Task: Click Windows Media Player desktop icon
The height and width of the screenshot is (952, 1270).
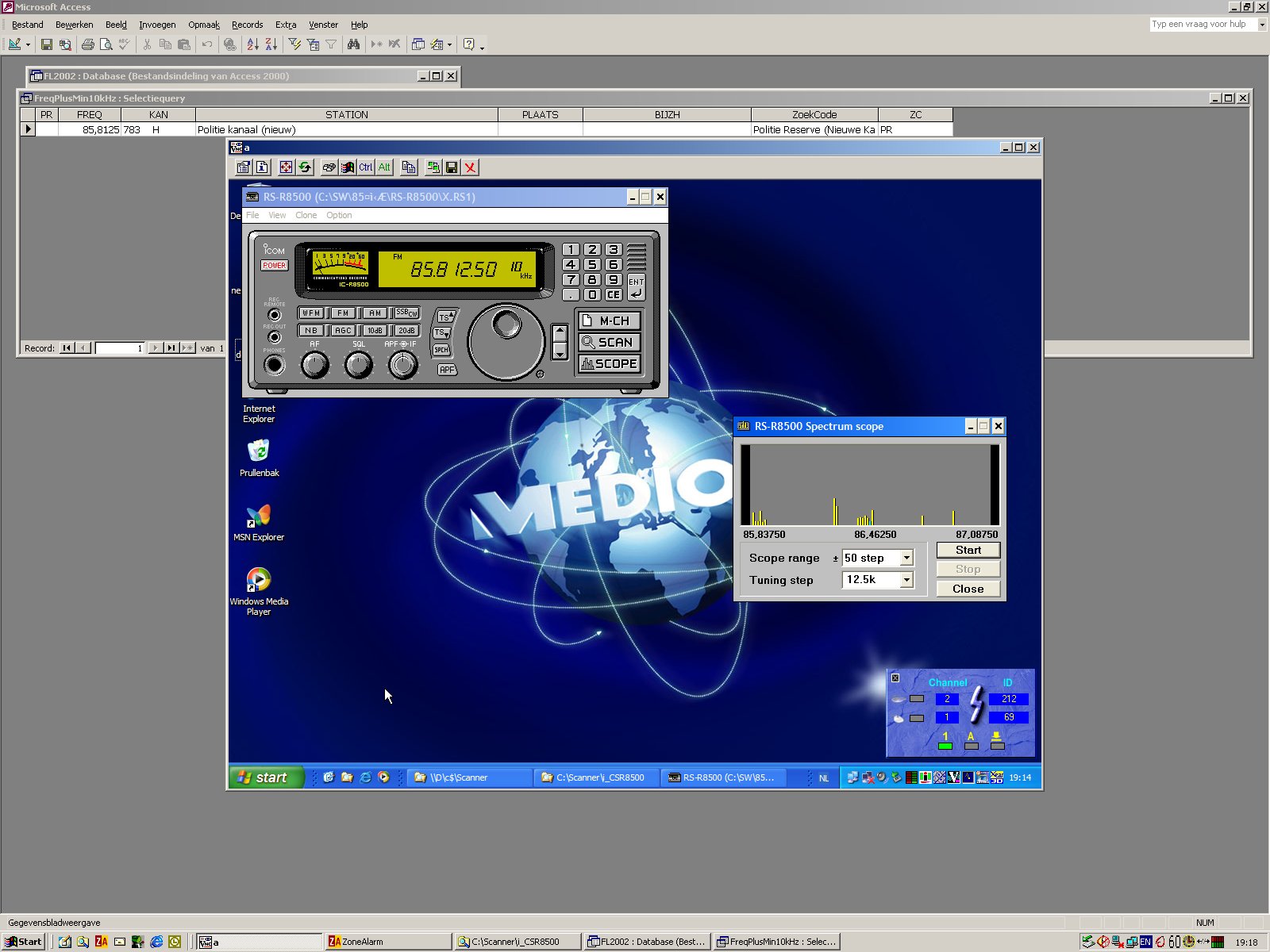Action: (x=259, y=591)
